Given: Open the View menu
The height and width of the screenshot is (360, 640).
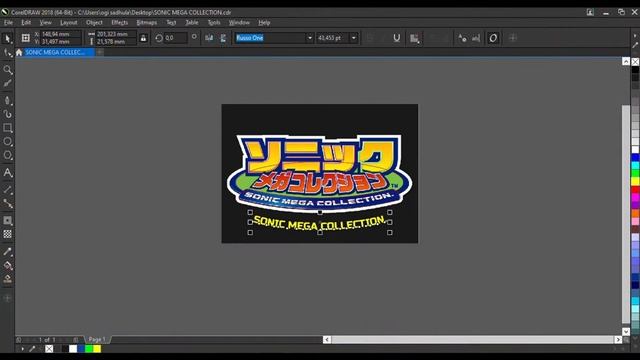Looking at the screenshot, I should (x=45, y=22).
